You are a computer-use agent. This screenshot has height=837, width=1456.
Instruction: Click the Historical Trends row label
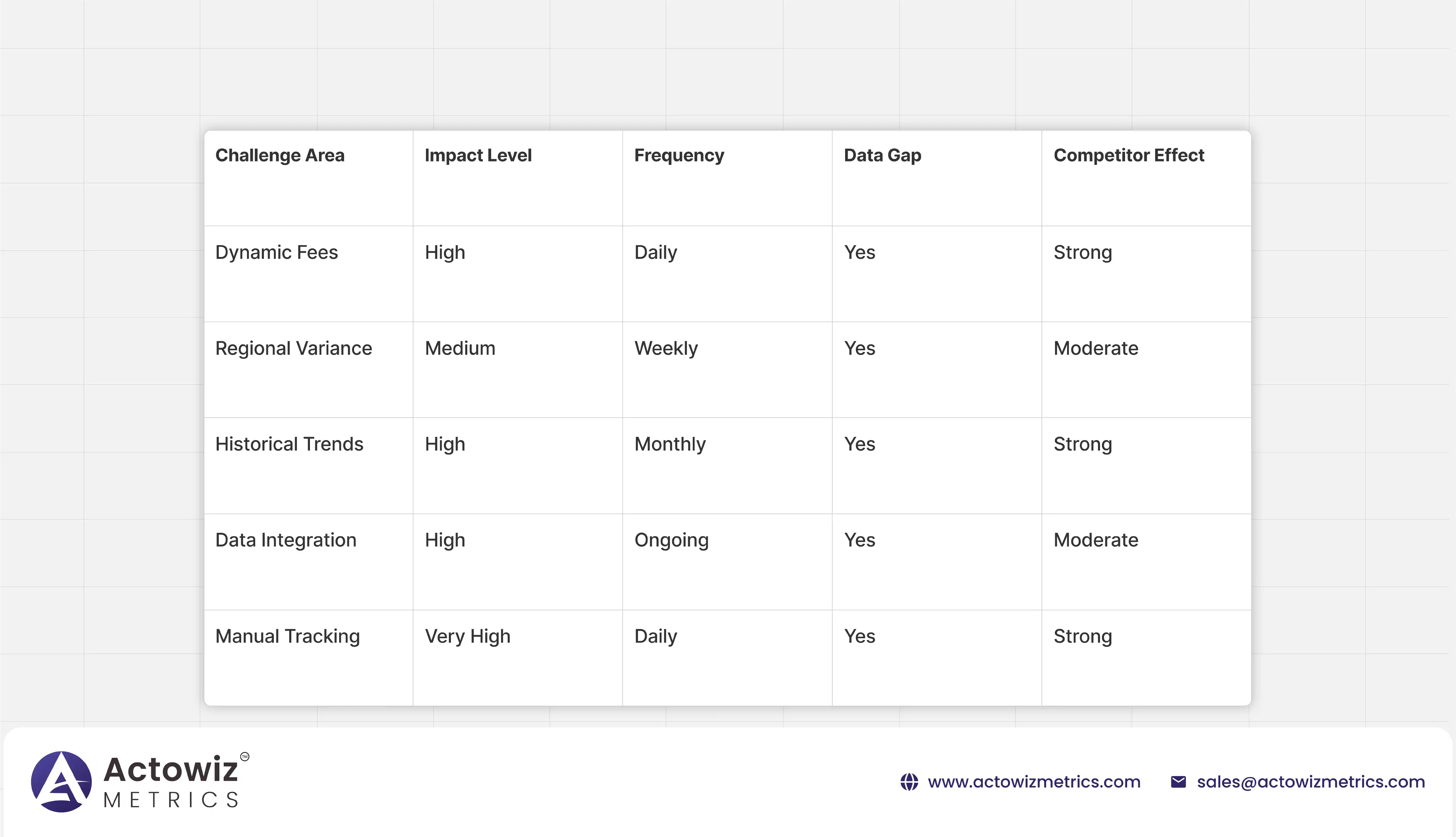click(x=289, y=444)
